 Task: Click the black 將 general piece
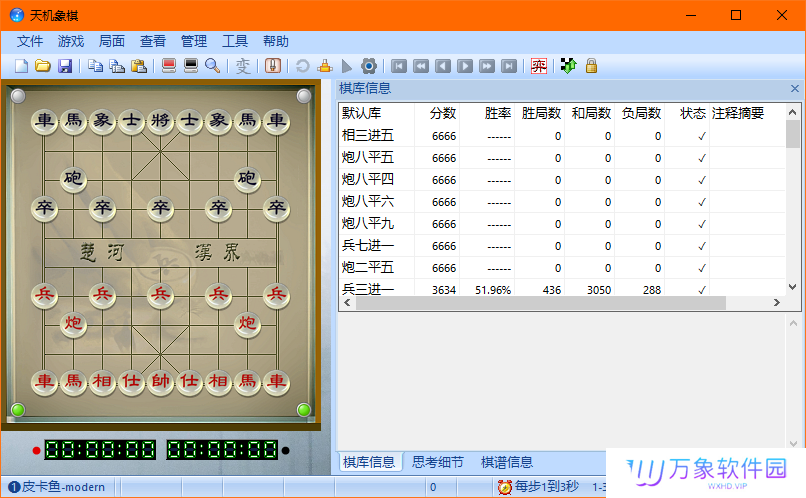coord(160,121)
